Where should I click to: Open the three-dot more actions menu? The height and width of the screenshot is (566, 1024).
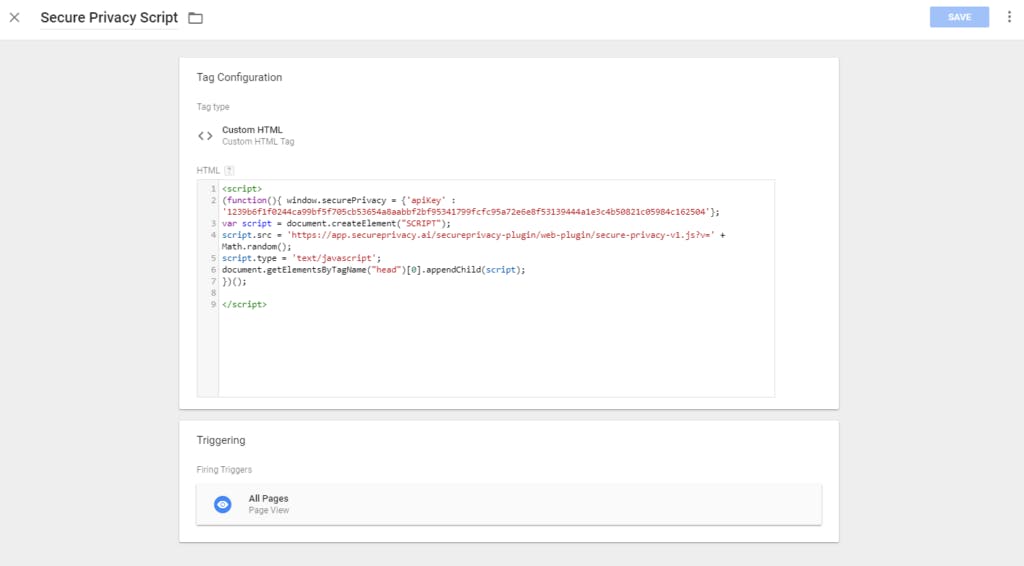point(1009,17)
